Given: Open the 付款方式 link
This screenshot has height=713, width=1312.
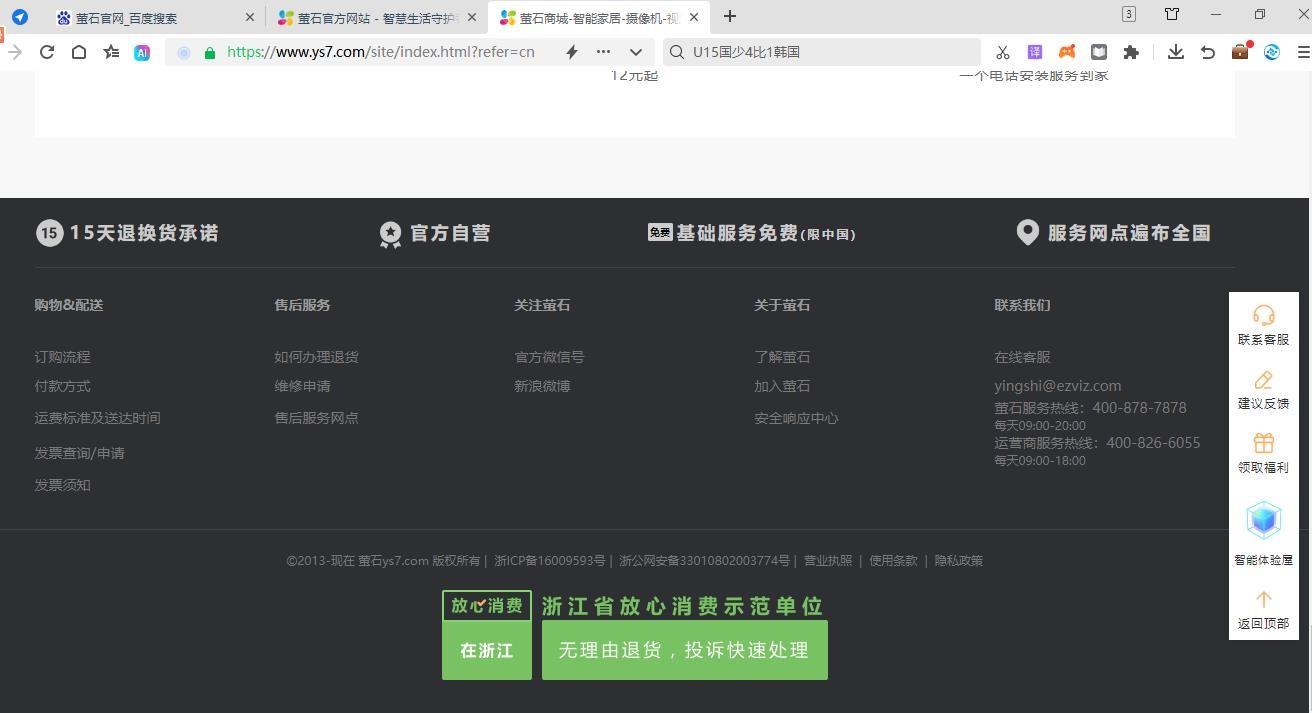Looking at the screenshot, I should [62, 386].
